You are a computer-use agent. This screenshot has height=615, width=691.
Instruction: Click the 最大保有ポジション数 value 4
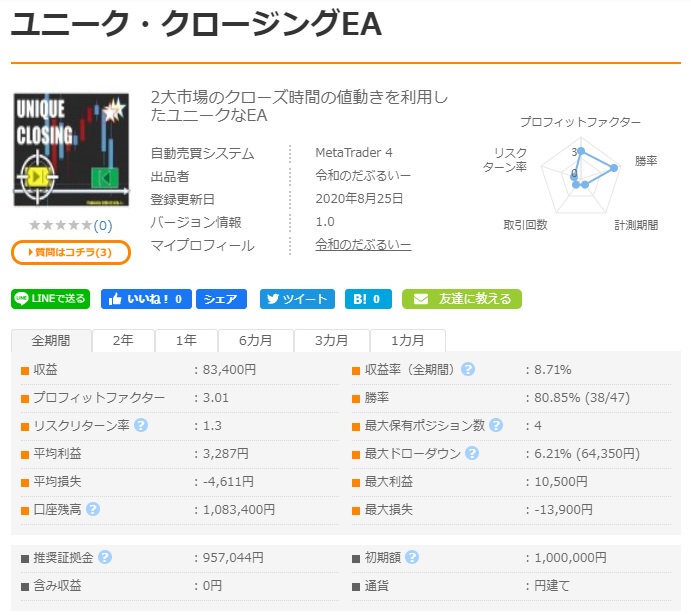click(538, 426)
